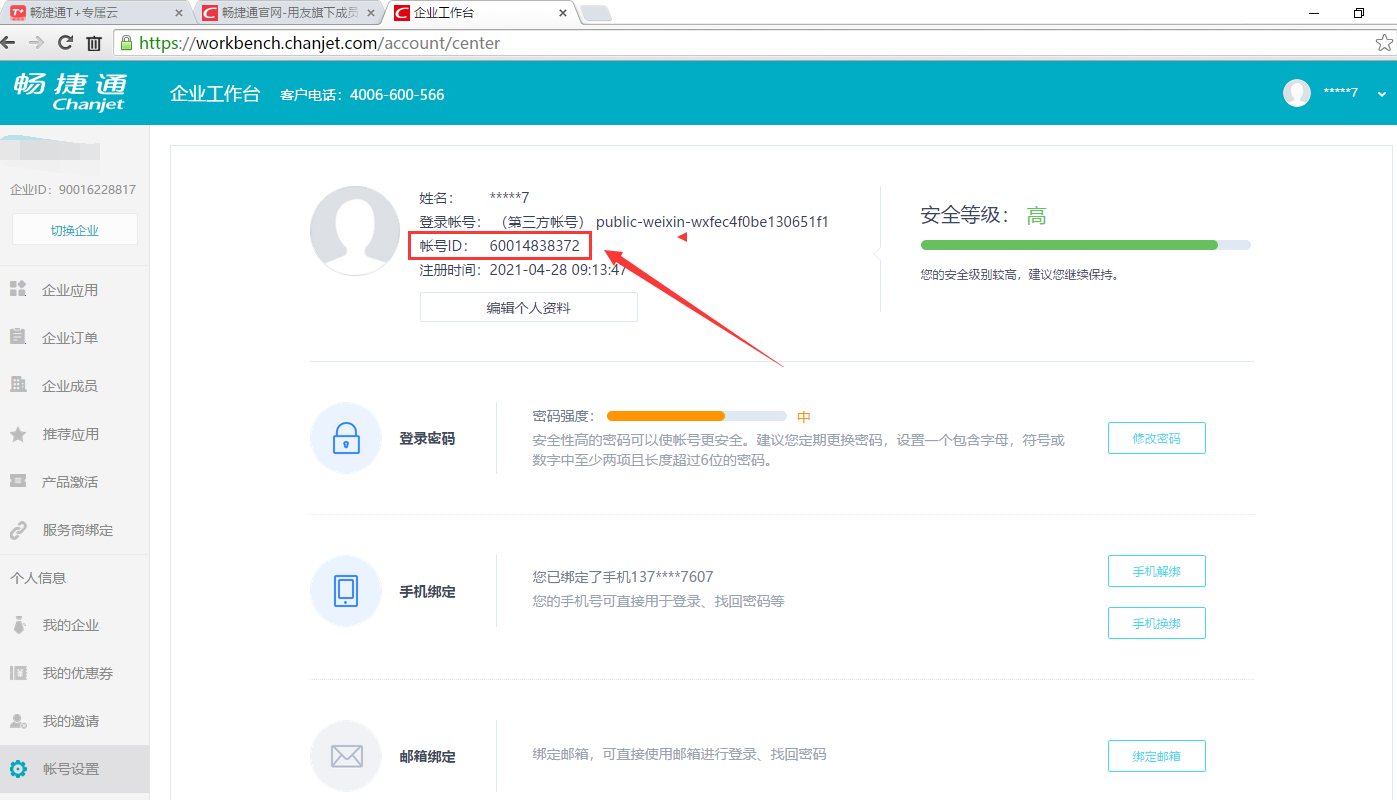Click the Chanjet 畅捷通 logo
Viewport: 1397px width, 800px height.
coord(70,91)
